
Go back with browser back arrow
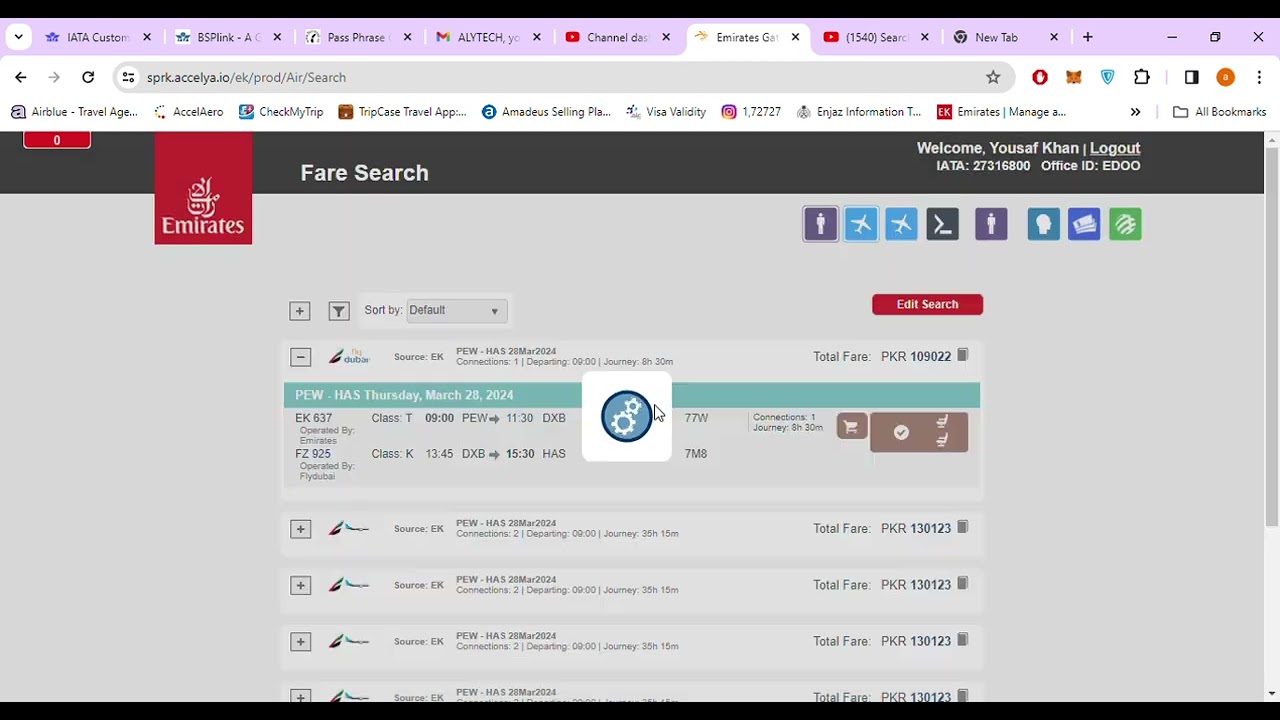pos(21,77)
